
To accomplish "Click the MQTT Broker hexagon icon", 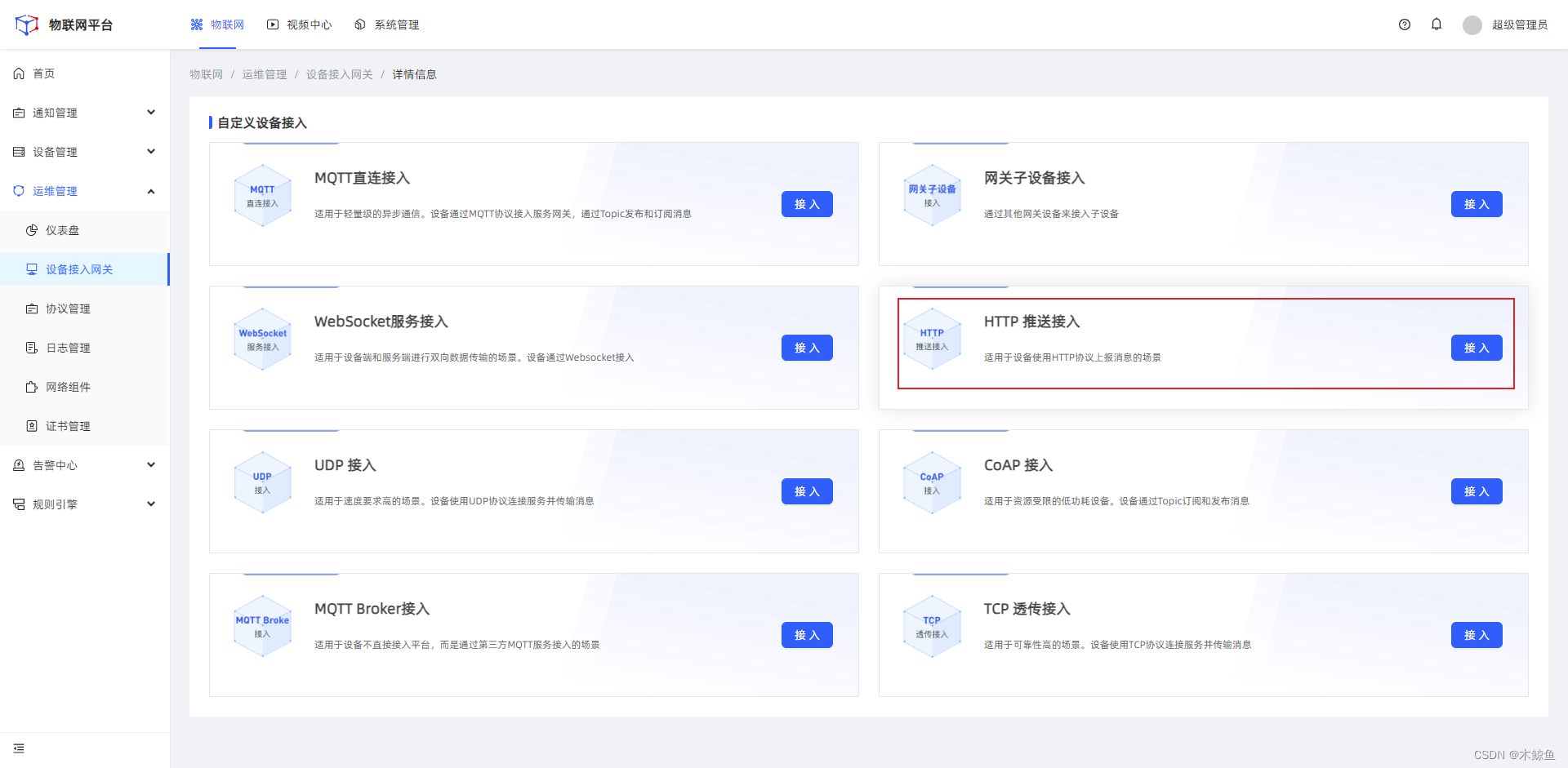I will (x=262, y=627).
